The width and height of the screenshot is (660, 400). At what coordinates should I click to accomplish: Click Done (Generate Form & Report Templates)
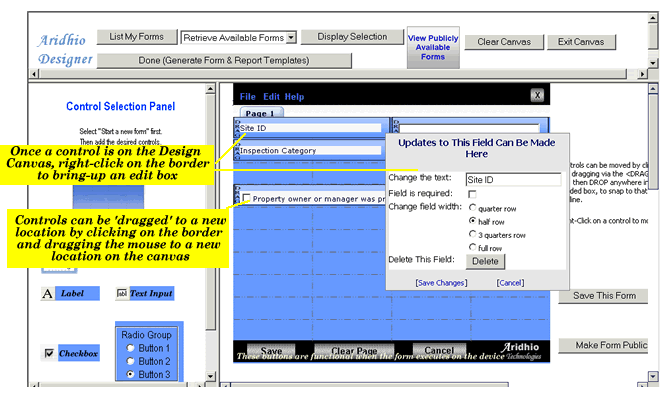pyautogui.click(x=224, y=61)
